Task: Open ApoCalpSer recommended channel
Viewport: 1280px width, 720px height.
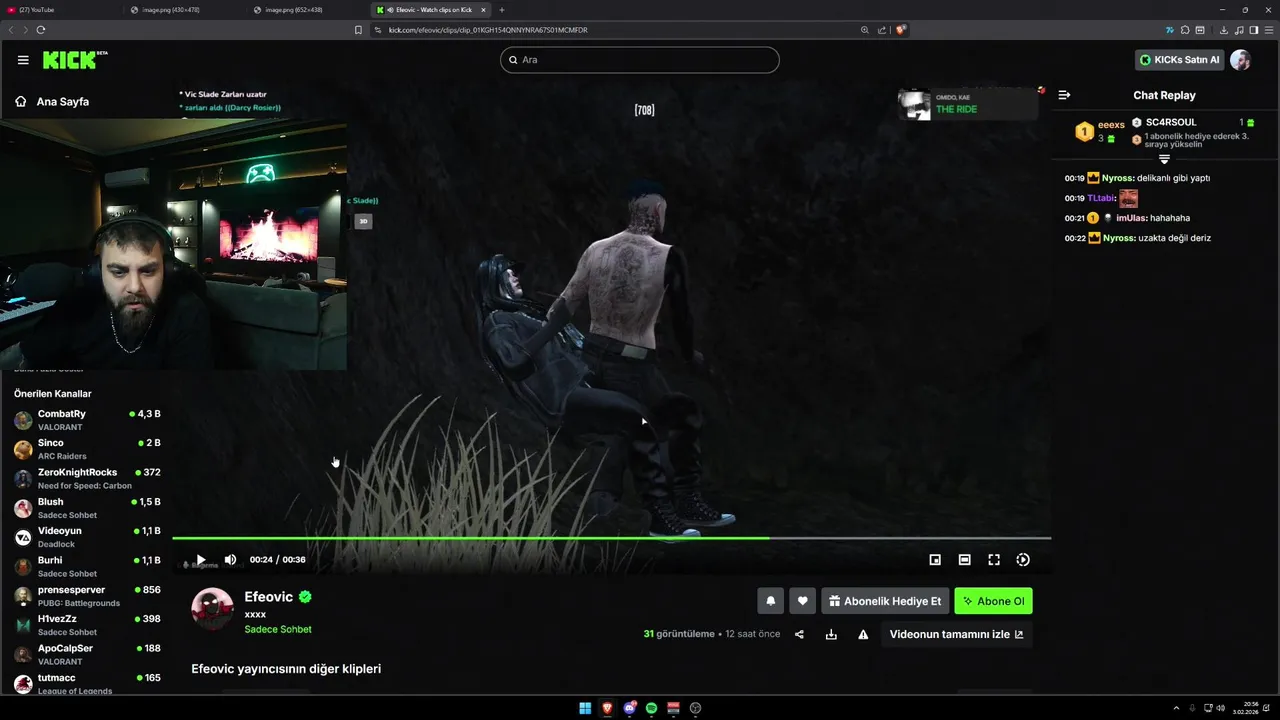Action: tap(87, 654)
